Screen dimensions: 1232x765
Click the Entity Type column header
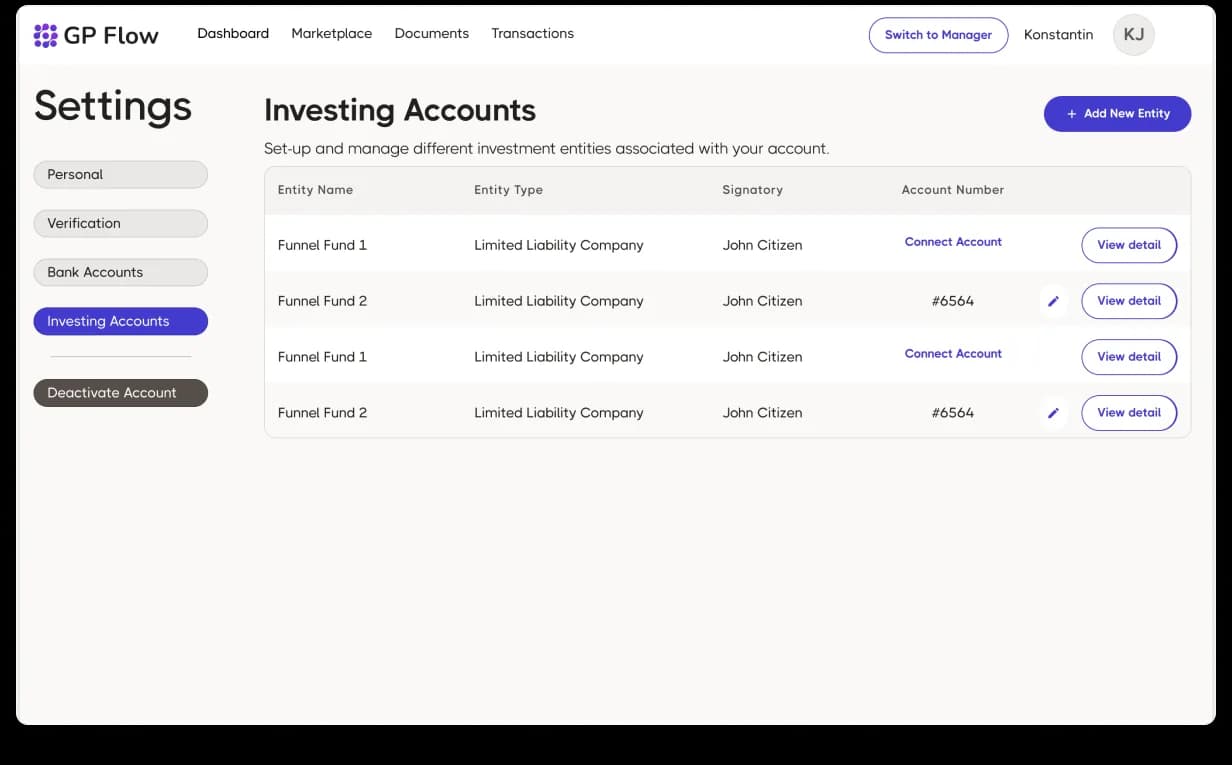(508, 190)
